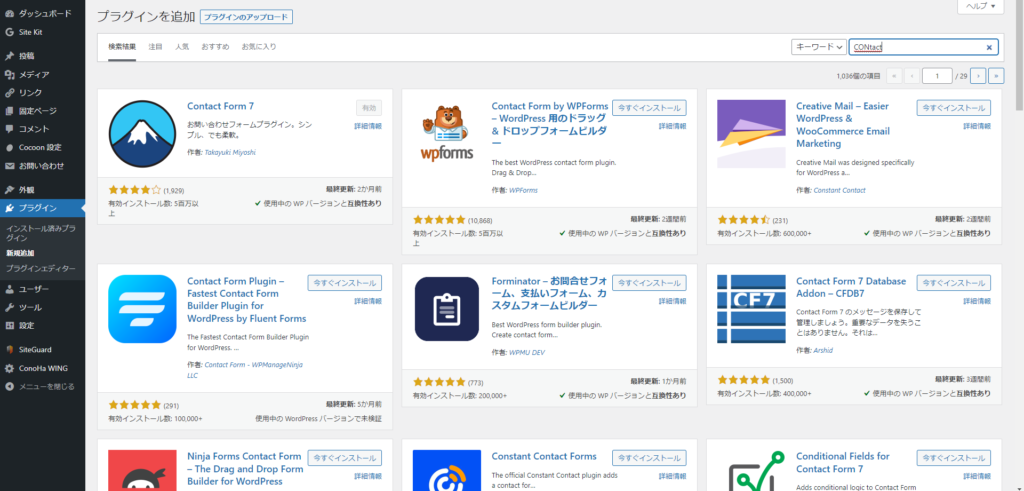Open the ダッシュボード menu icon
This screenshot has height=491, width=1024.
(x=9, y=14)
